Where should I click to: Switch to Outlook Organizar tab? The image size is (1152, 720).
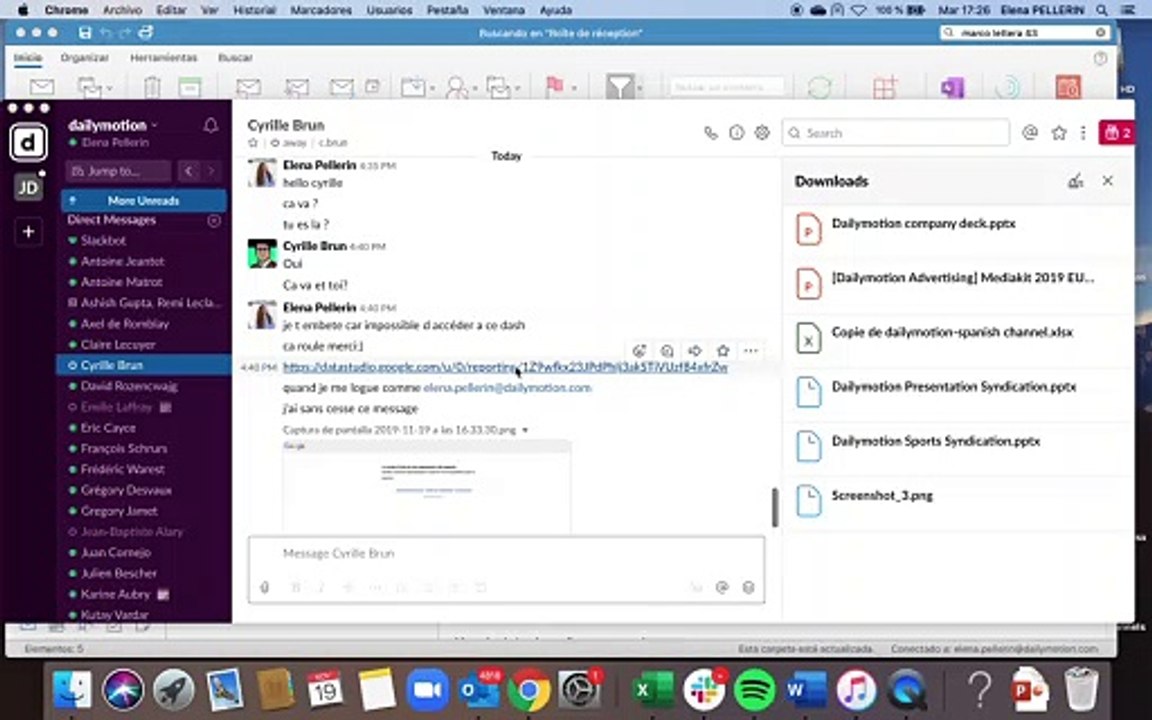click(84, 57)
